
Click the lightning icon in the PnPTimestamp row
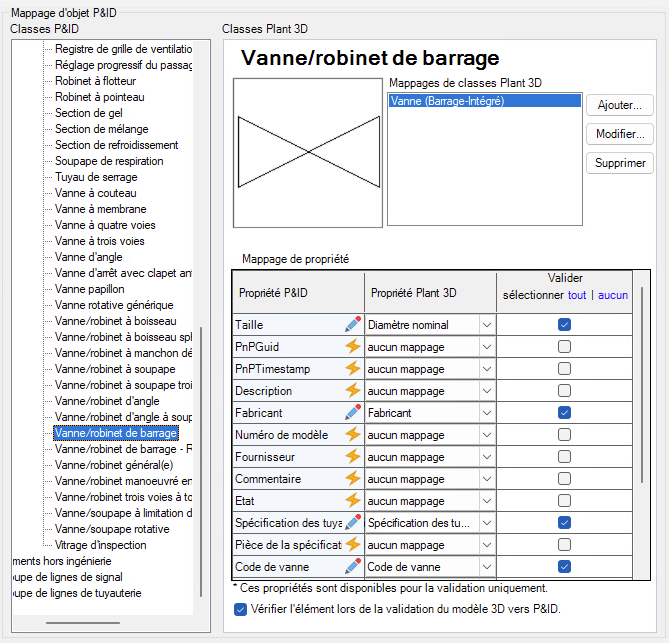pos(353,369)
